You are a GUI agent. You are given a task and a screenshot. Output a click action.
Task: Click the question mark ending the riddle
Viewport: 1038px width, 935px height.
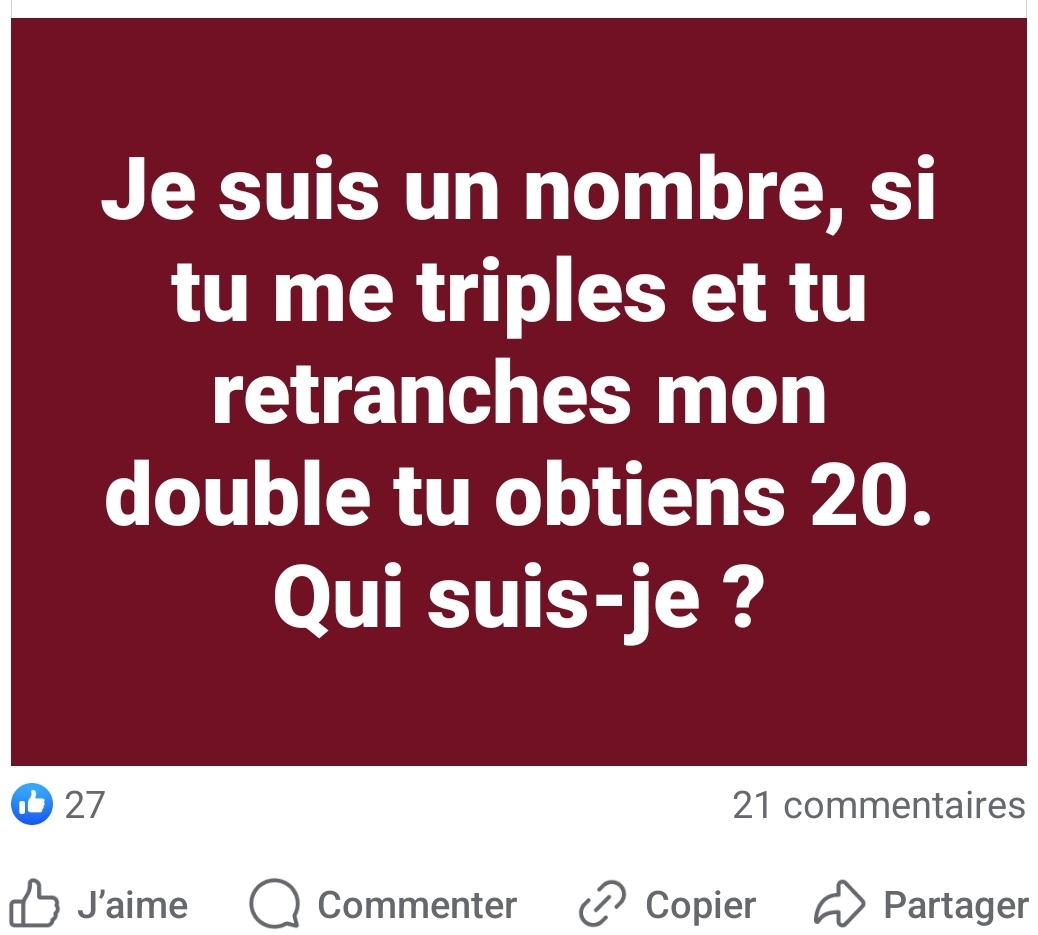744,595
